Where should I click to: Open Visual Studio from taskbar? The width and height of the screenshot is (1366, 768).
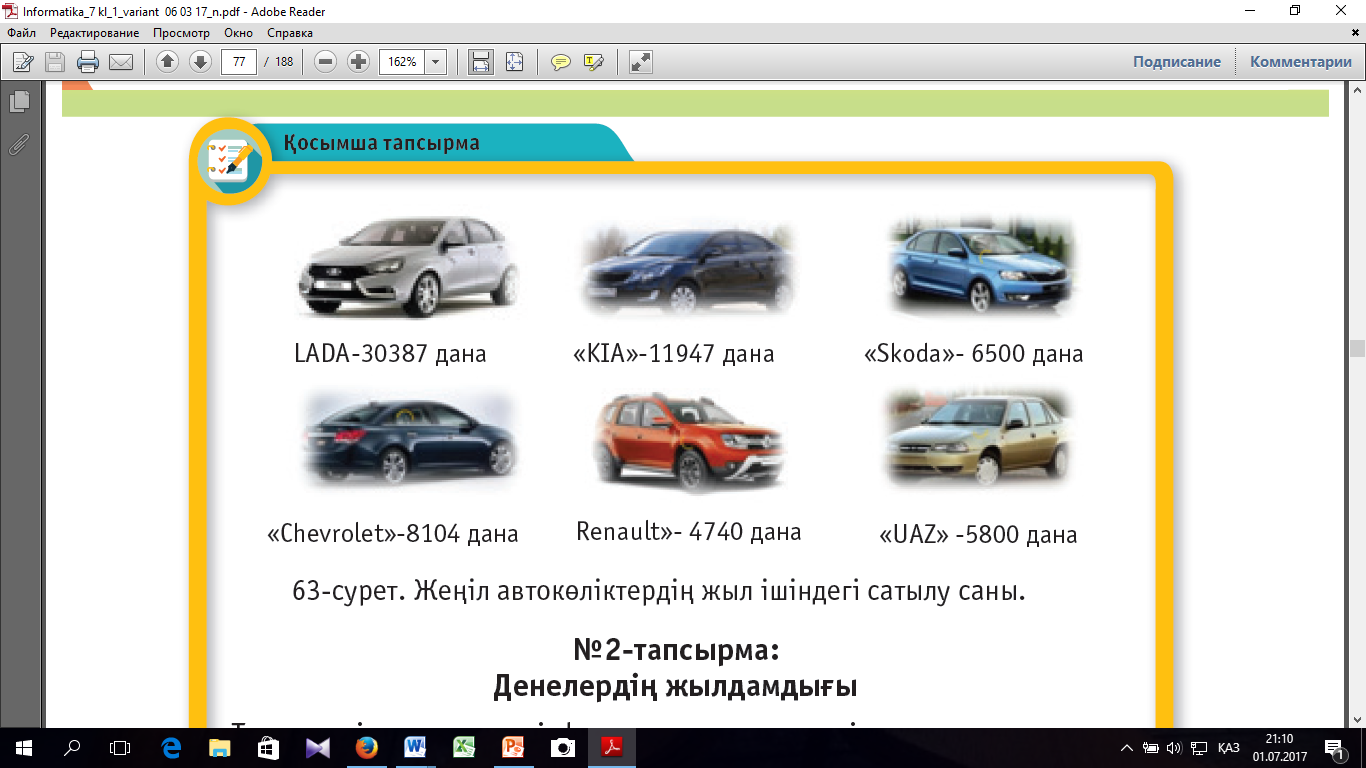pos(318,747)
